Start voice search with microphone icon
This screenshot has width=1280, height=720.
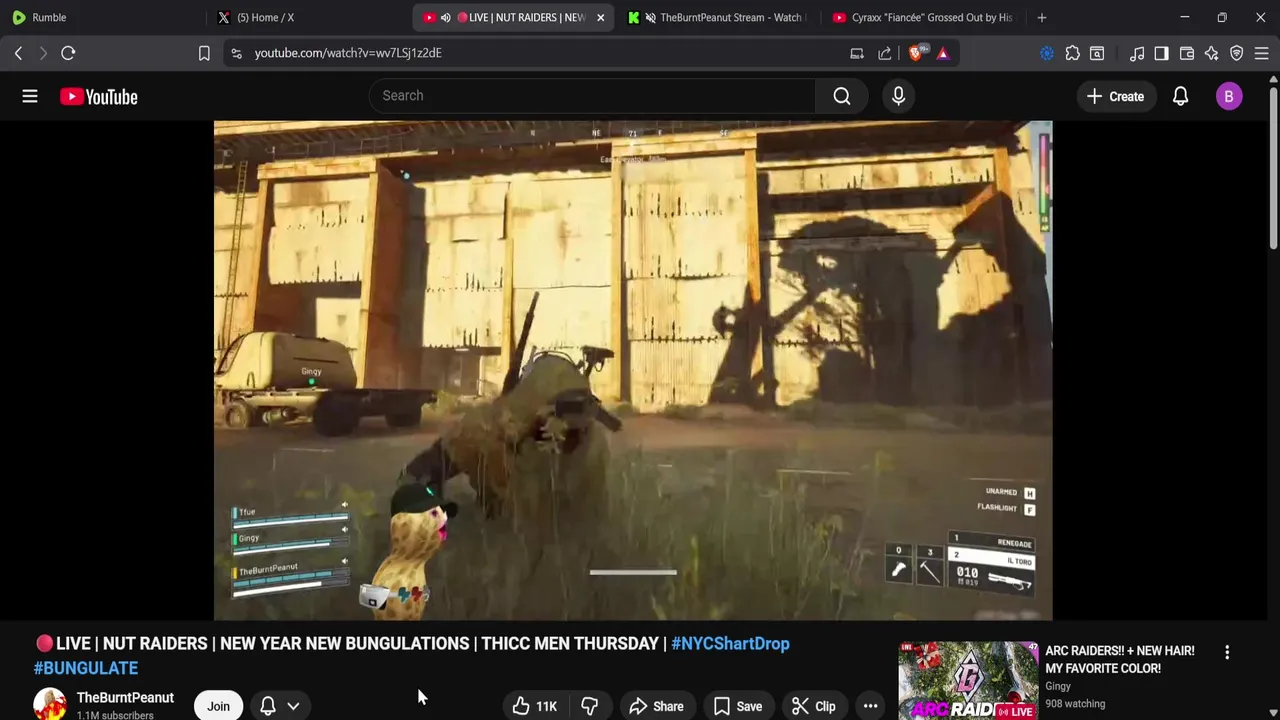pos(898,96)
